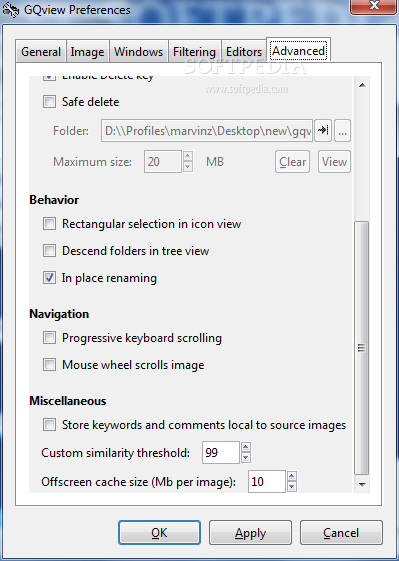Enable the Safe delete checkbox
Image resolution: width=399 pixels, height=561 pixels.
coord(49,102)
